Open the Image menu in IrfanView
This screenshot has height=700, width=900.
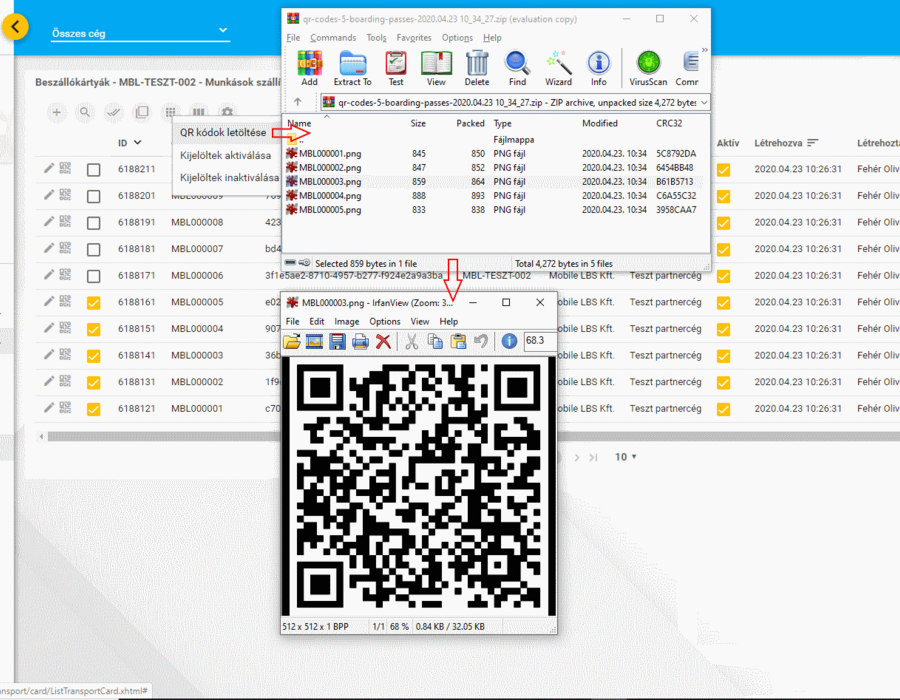(x=347, y=321)
